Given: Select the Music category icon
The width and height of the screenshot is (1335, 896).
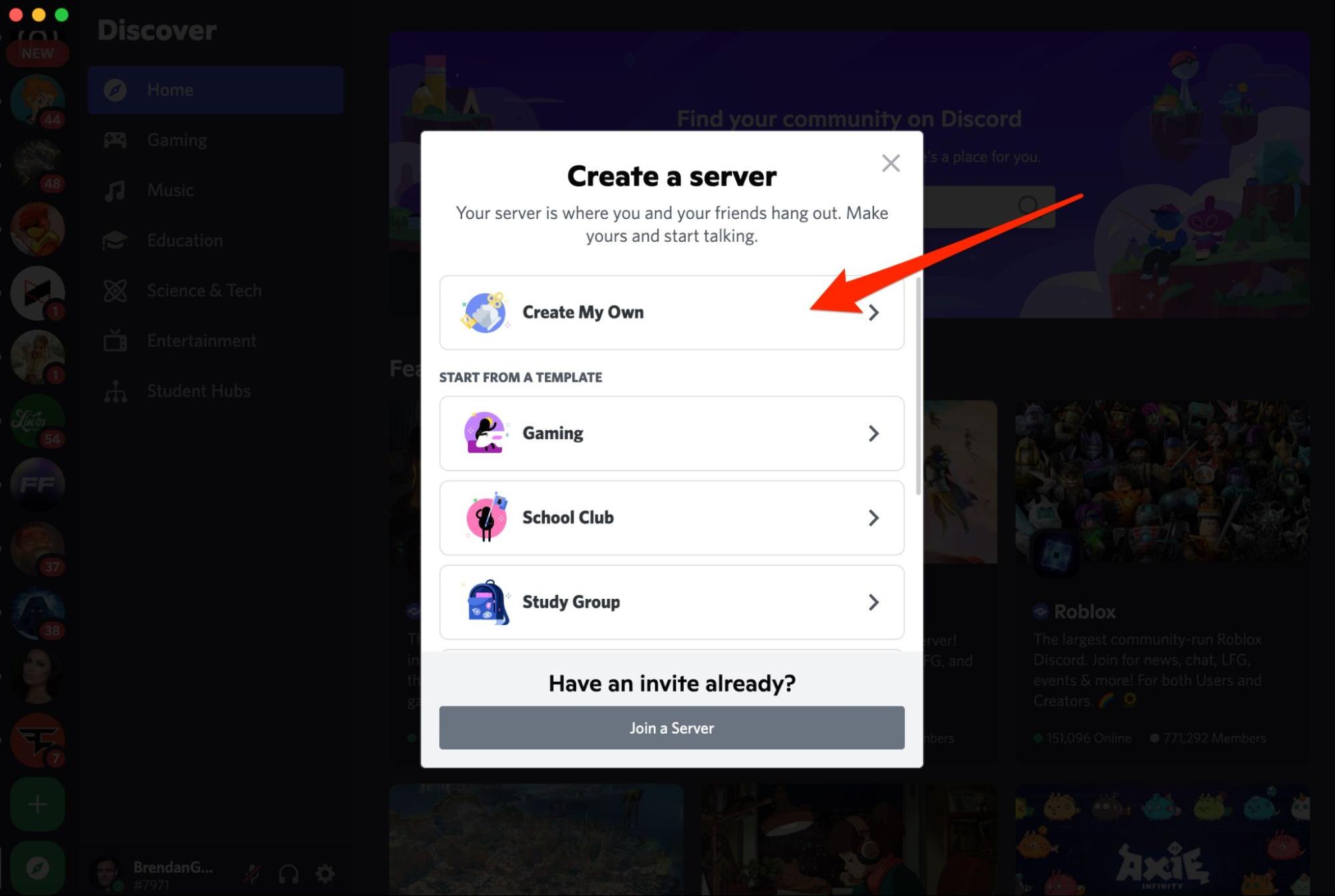Looking at the screenshot, I should (116, 190).
